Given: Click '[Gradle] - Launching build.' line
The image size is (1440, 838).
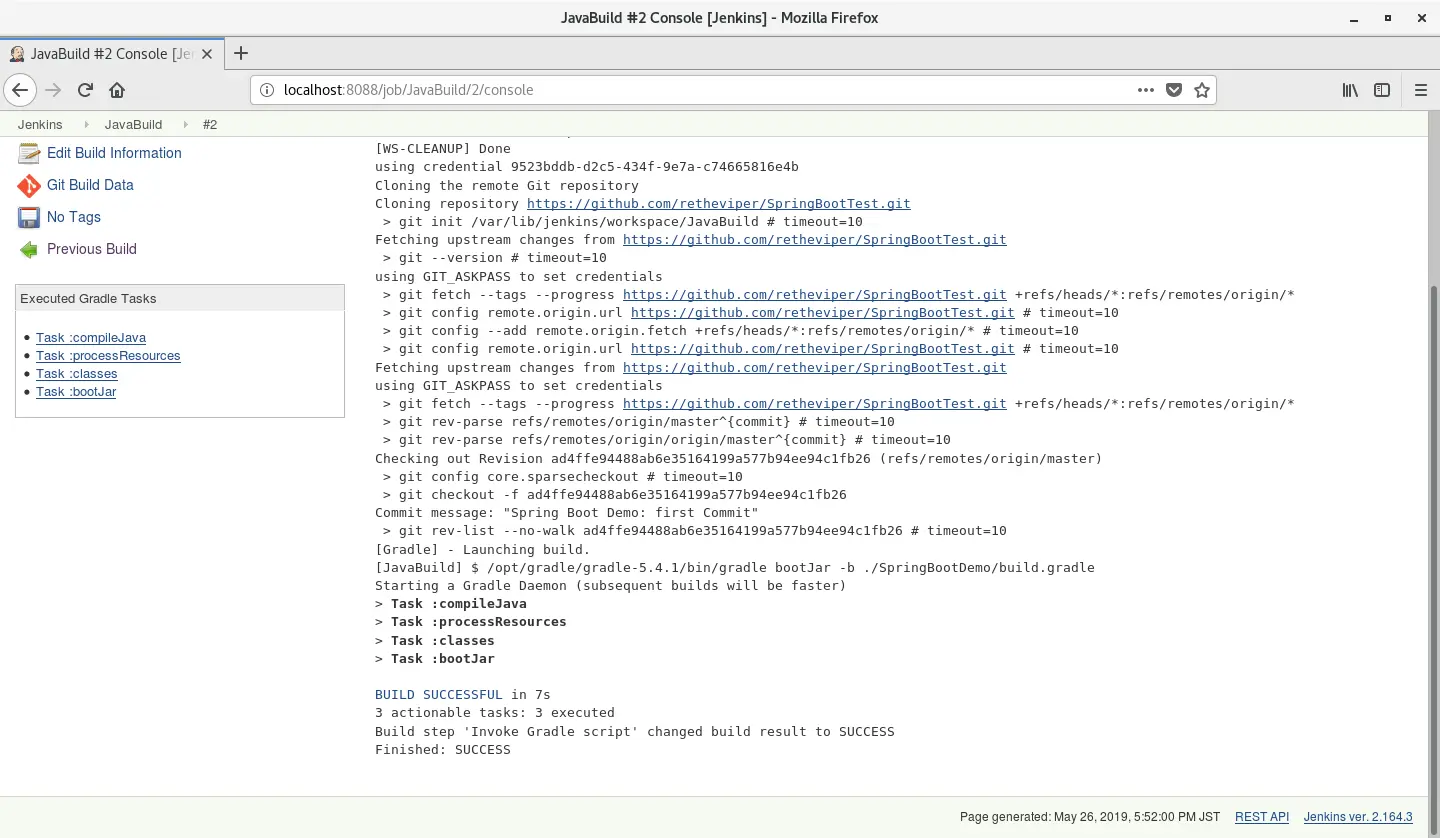Looking at the screenshot, I should 483,549.
